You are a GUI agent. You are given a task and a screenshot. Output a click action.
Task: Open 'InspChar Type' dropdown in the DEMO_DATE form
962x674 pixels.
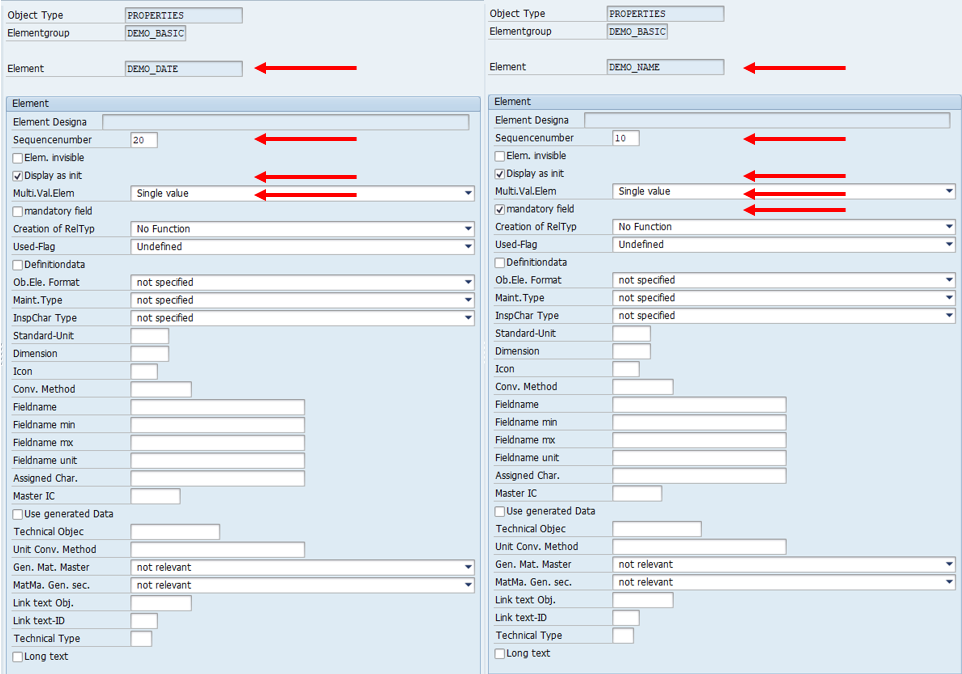coord(467,318)
